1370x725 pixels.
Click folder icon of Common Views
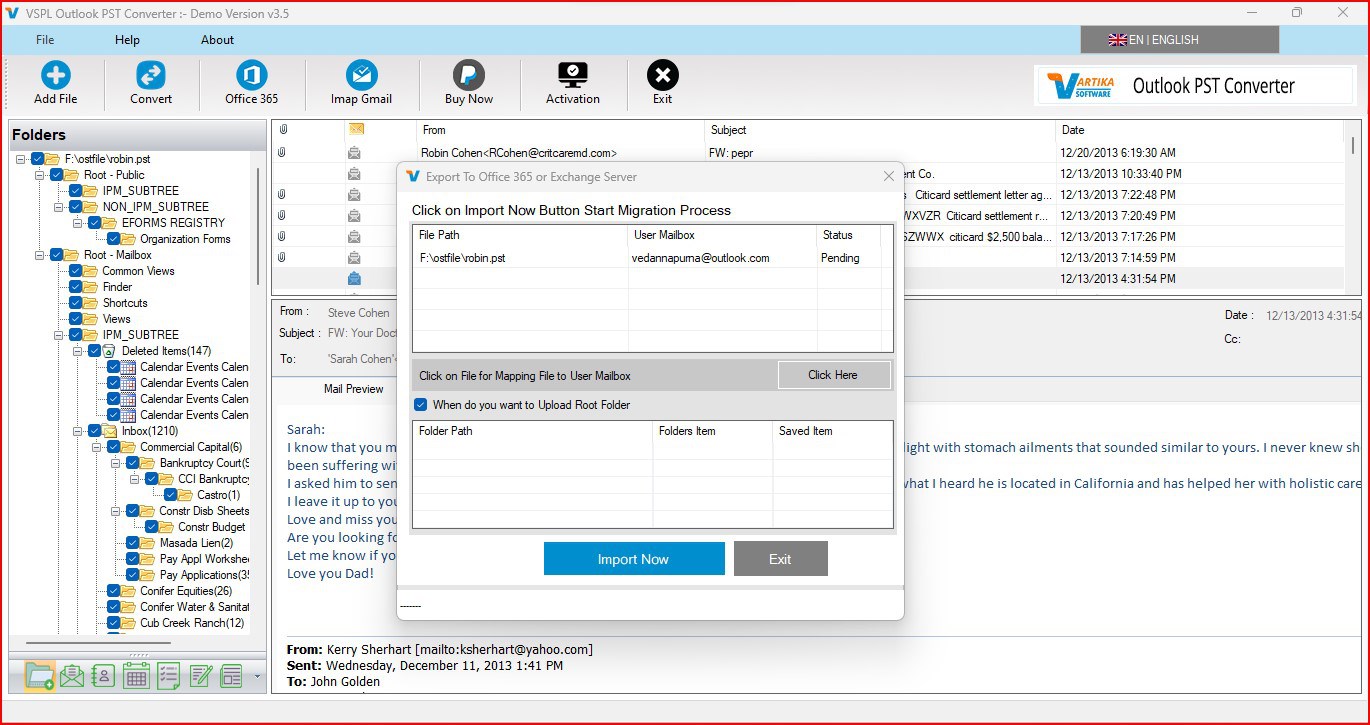point(91,271)
